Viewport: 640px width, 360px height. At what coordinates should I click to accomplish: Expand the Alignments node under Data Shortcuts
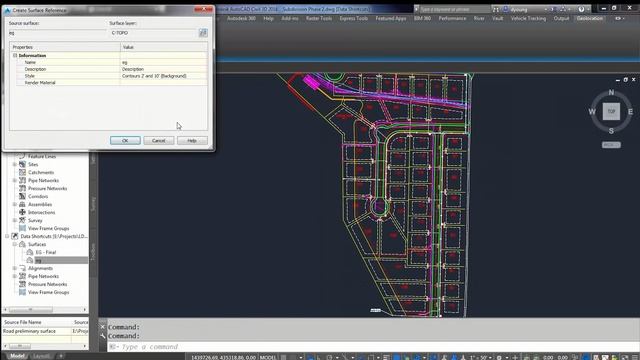point(15,269)
